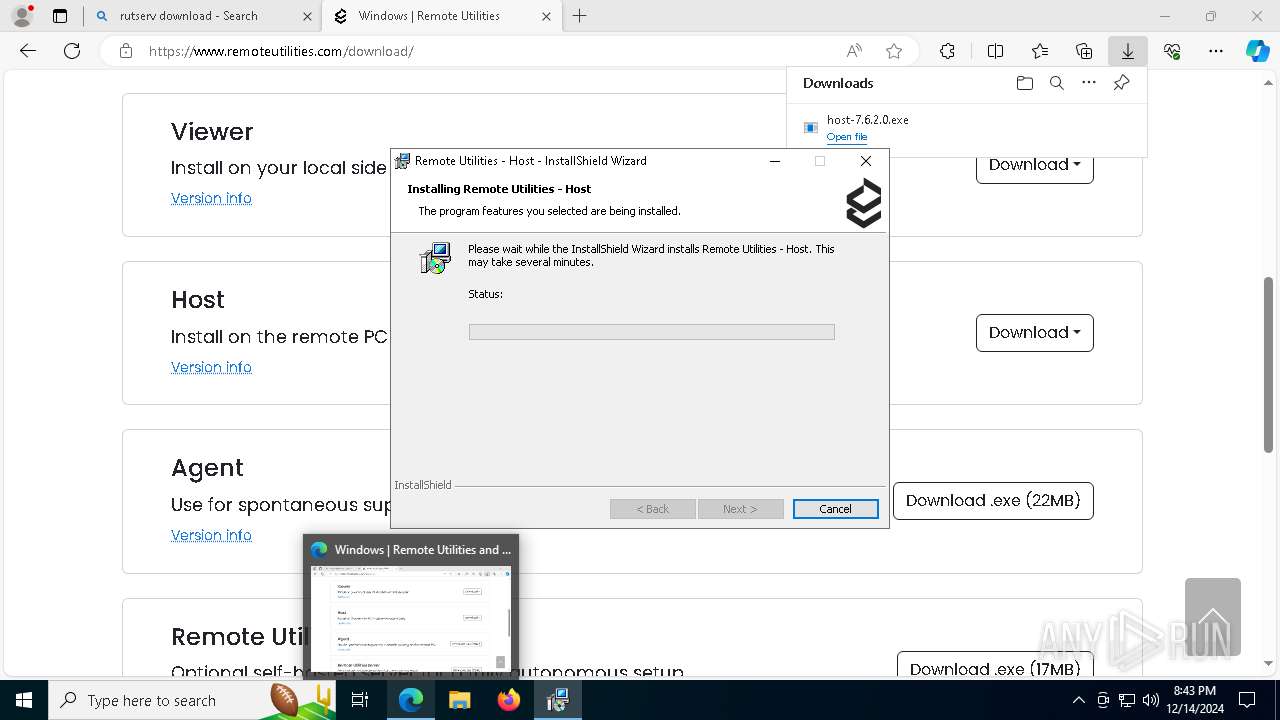Open the Favorites list
Image resolution: width=1280 pixels, height=720 pixels.
(1040, 51)
